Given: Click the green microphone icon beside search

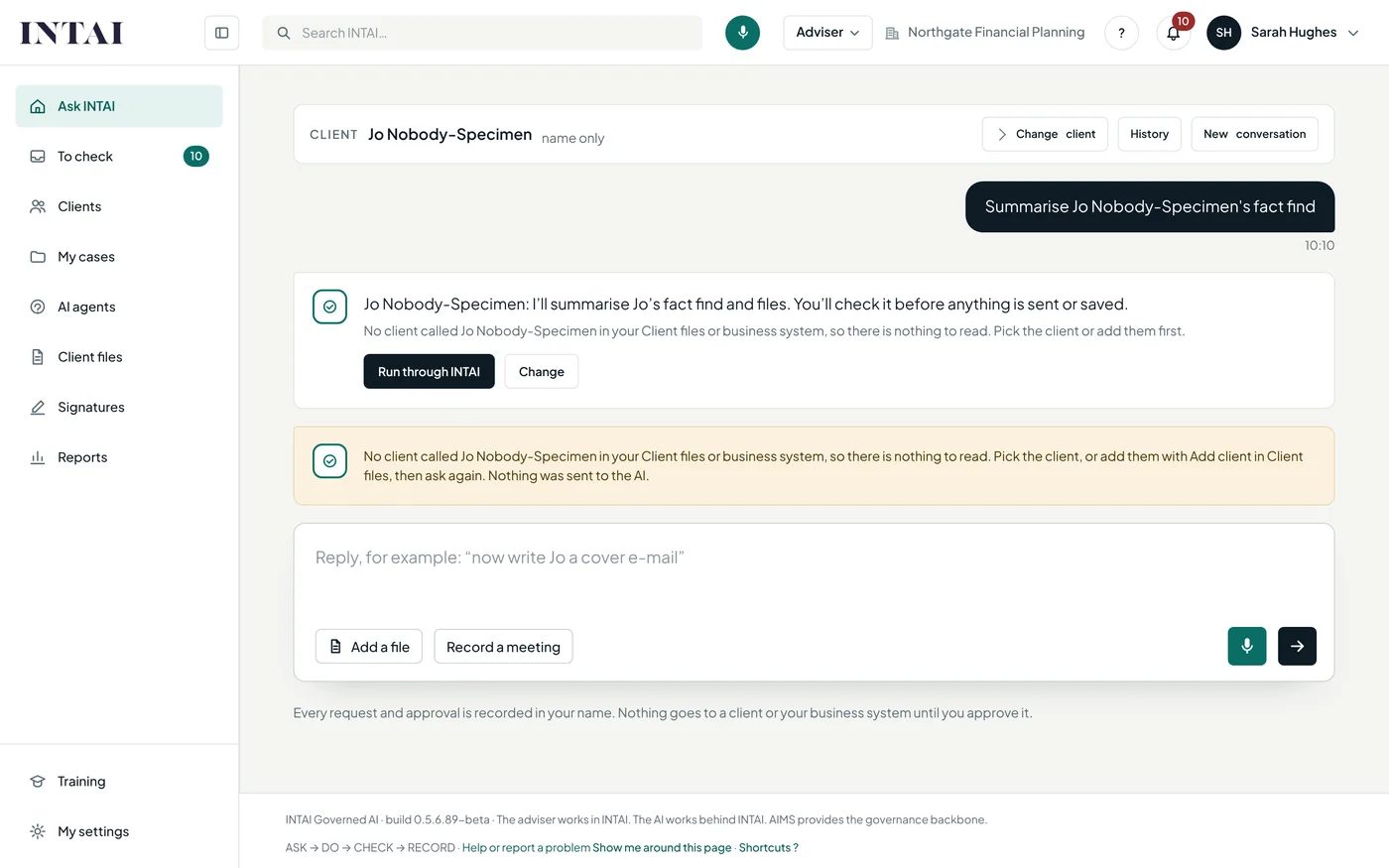Looking at the screenshot, I should coord(742,33).
